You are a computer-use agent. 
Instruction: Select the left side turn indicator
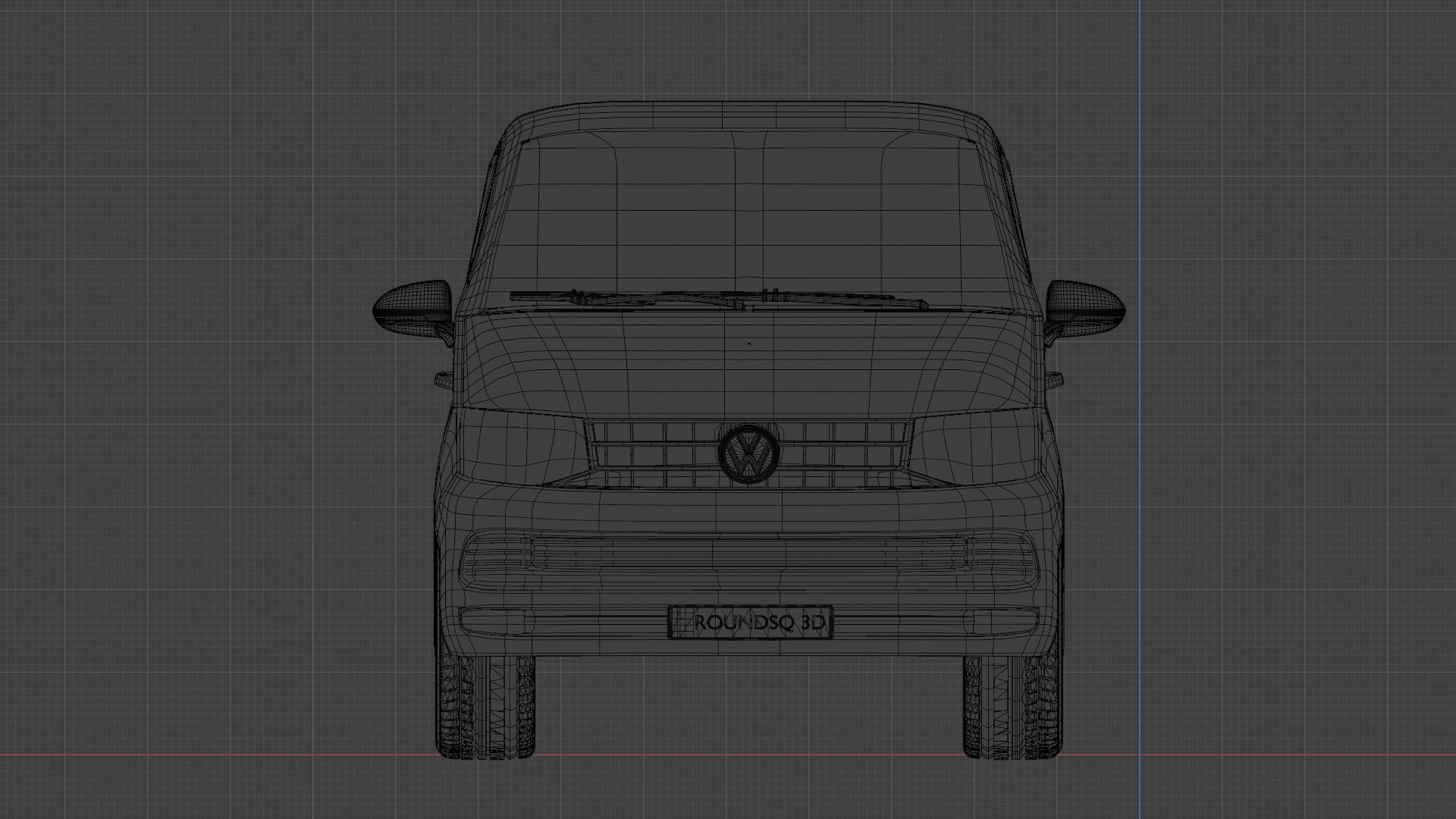(x=444, y=379)
